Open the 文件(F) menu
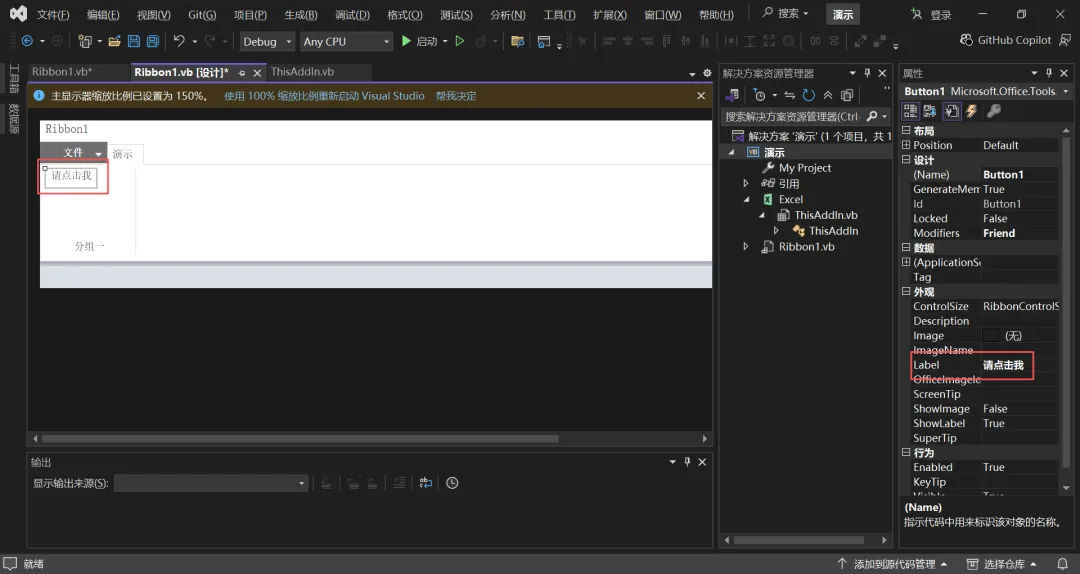 point(53,14)
